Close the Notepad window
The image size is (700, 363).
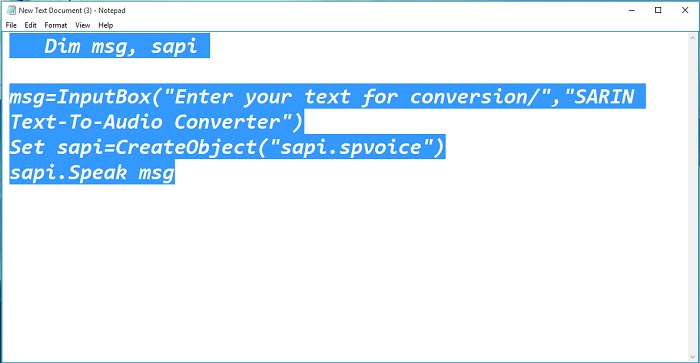coord(685,10)
